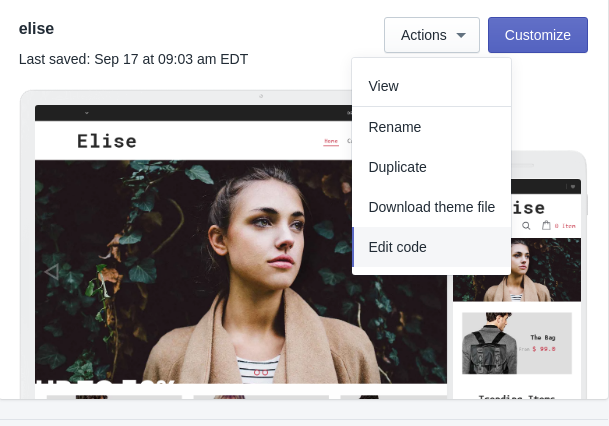This screenshot has height=426, width=609.
Task: Click the Last saved timestamp text
Action: coord(133,59)
